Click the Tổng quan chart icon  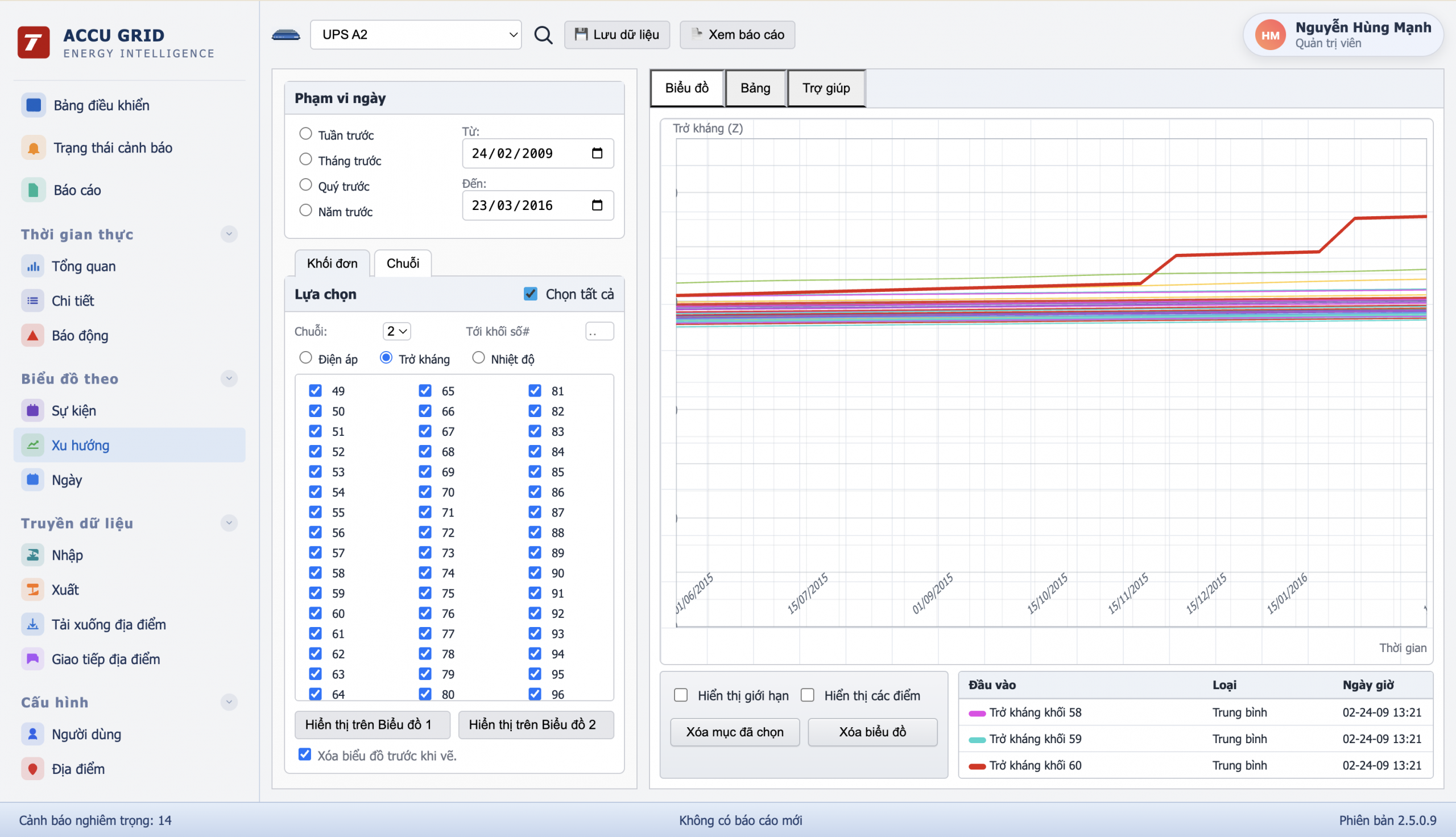[33, 266]
